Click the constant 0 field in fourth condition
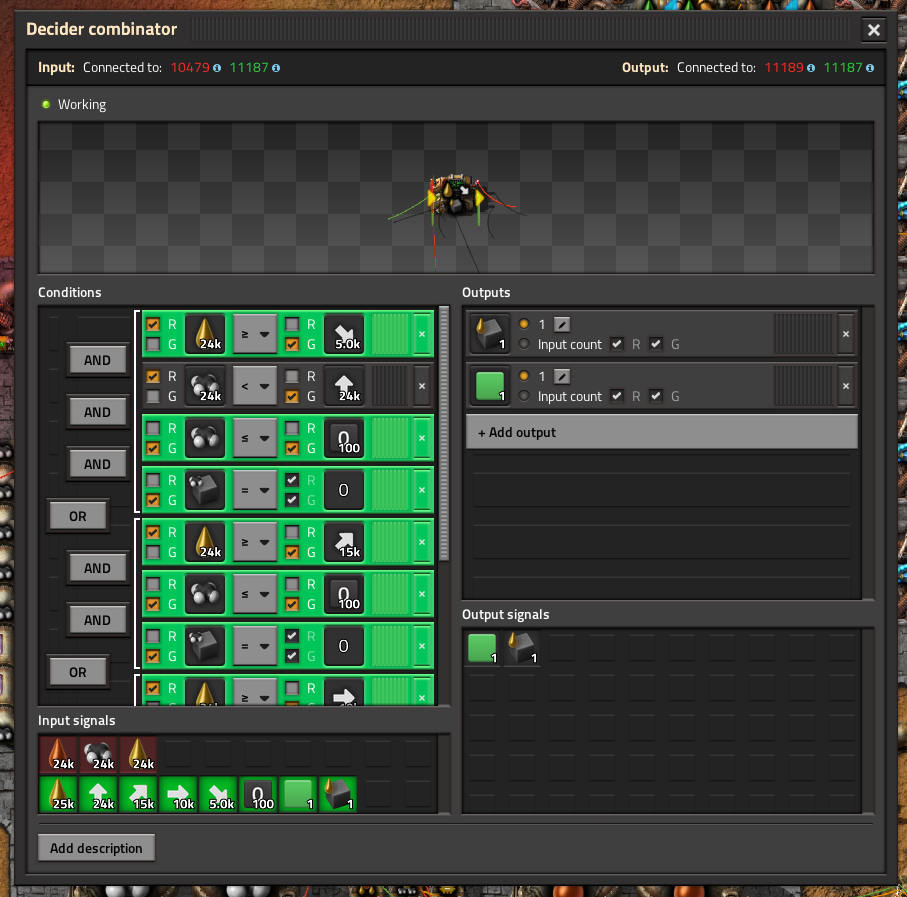907x897 pixels. point(343,490)
